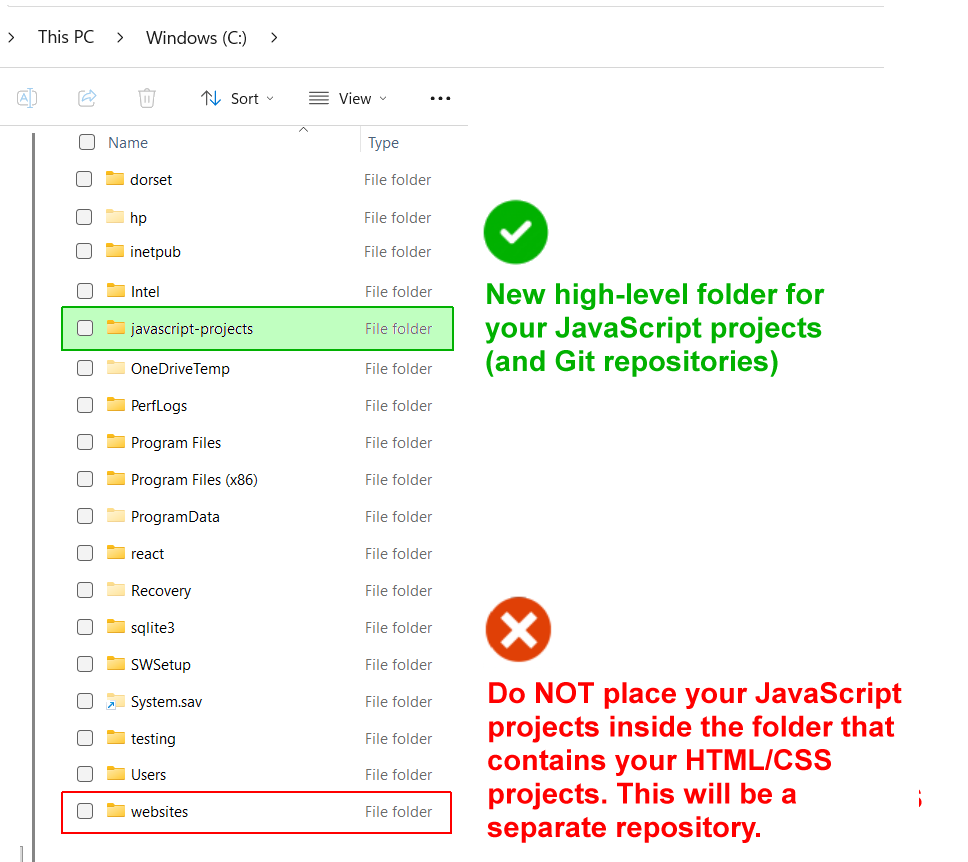The image size is (968, 862).
Task: Check the select-all box beside Name header
Action: (x=87, y=142)
